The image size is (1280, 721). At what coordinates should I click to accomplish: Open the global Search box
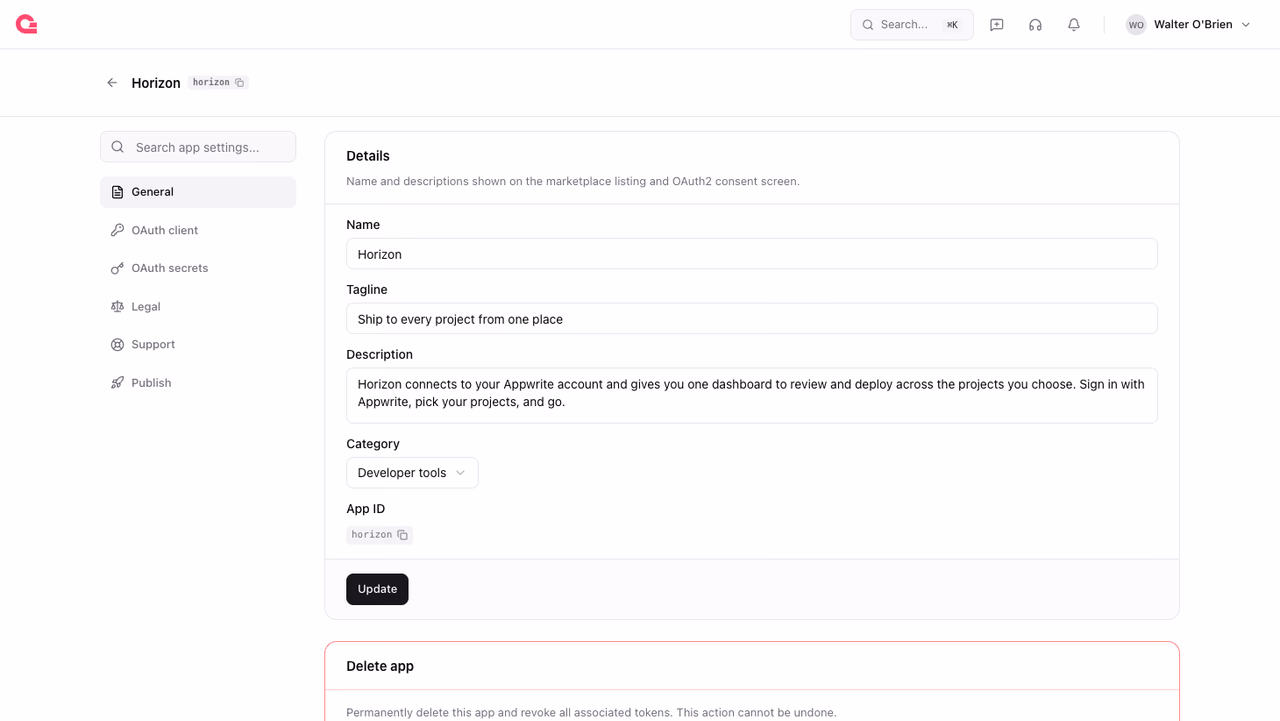(x=912, y=25)
